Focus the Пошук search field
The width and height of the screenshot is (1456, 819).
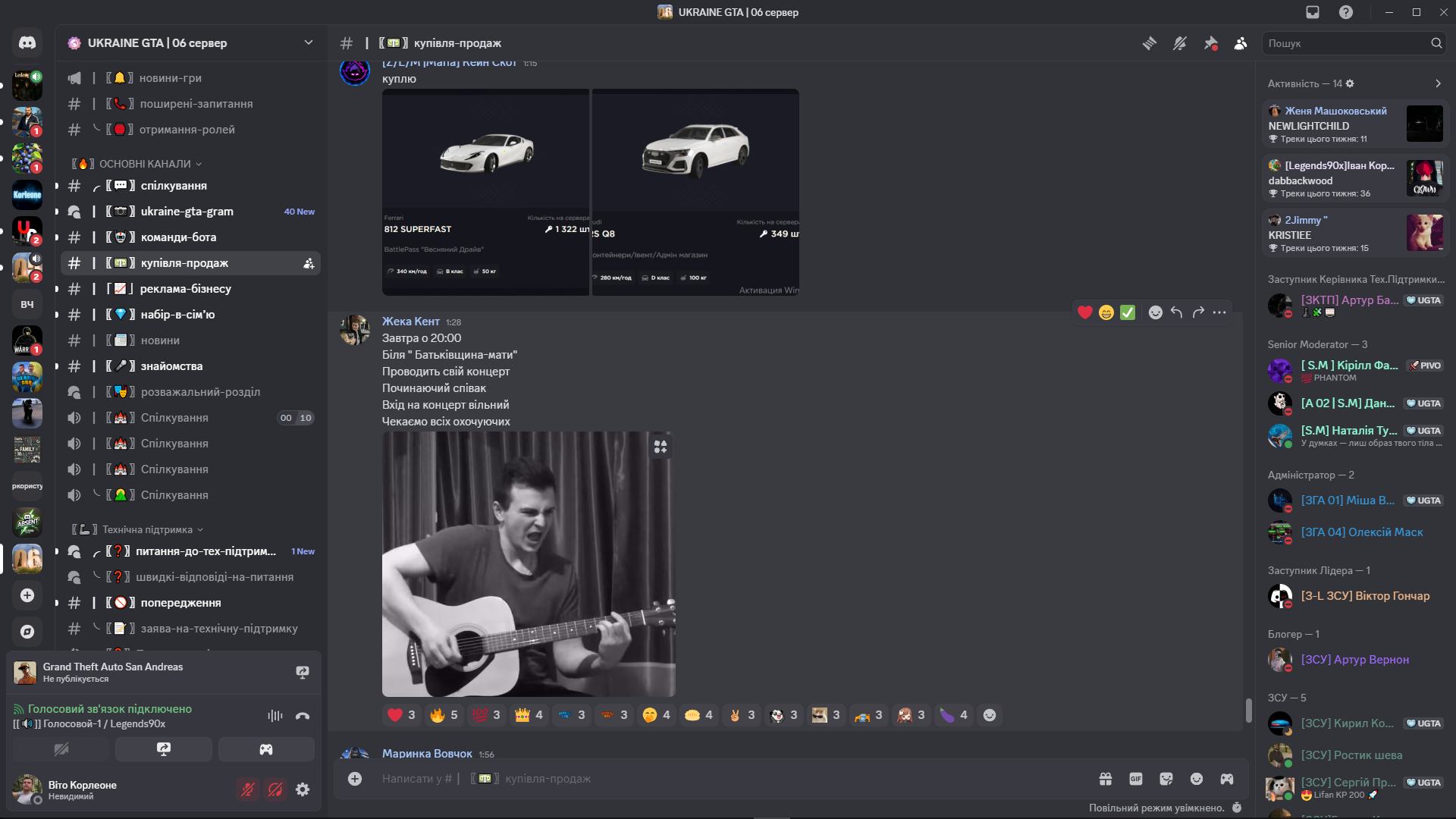(1354, 43)
